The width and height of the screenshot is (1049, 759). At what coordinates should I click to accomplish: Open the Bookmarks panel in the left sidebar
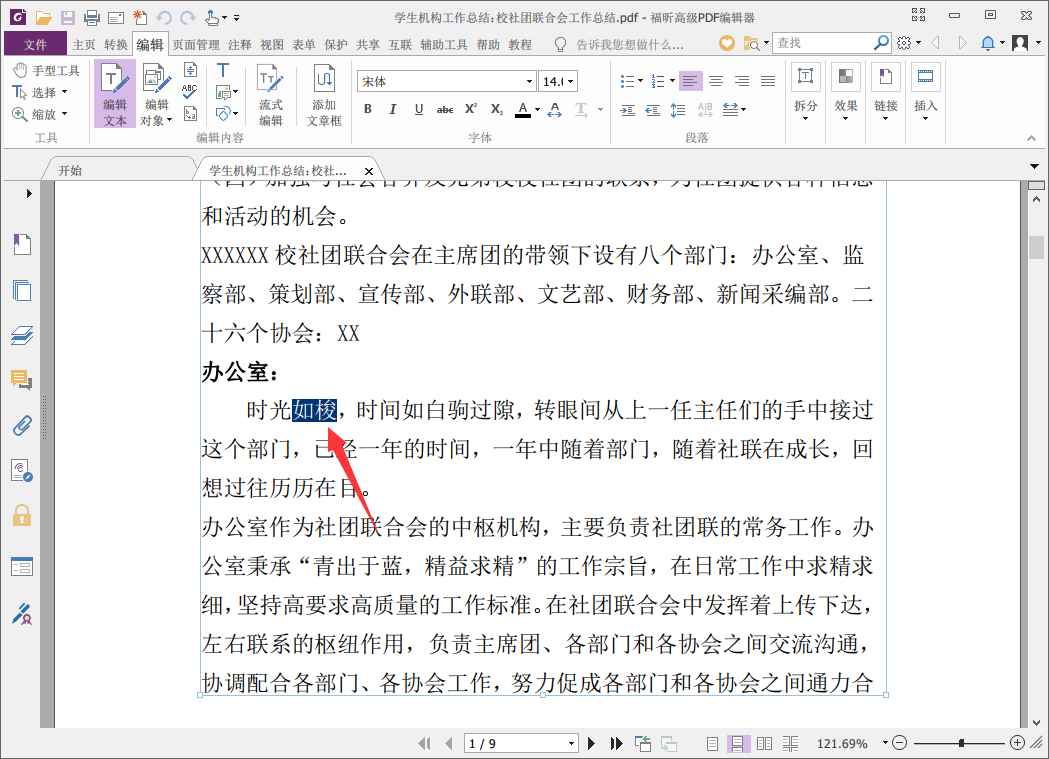21,244
